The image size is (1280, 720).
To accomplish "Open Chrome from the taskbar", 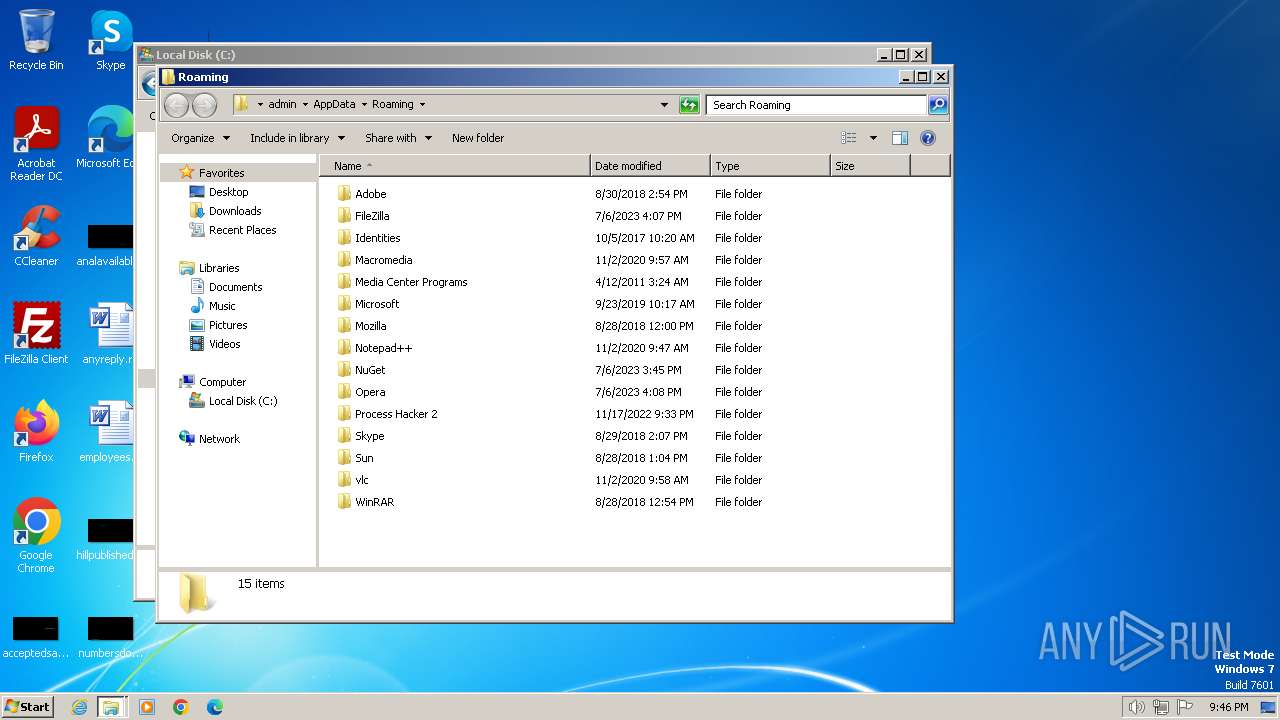I will 181,707.
